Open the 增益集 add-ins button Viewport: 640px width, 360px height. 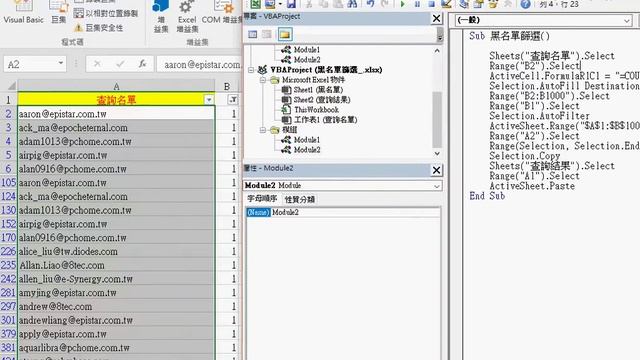tap(161, 16)
